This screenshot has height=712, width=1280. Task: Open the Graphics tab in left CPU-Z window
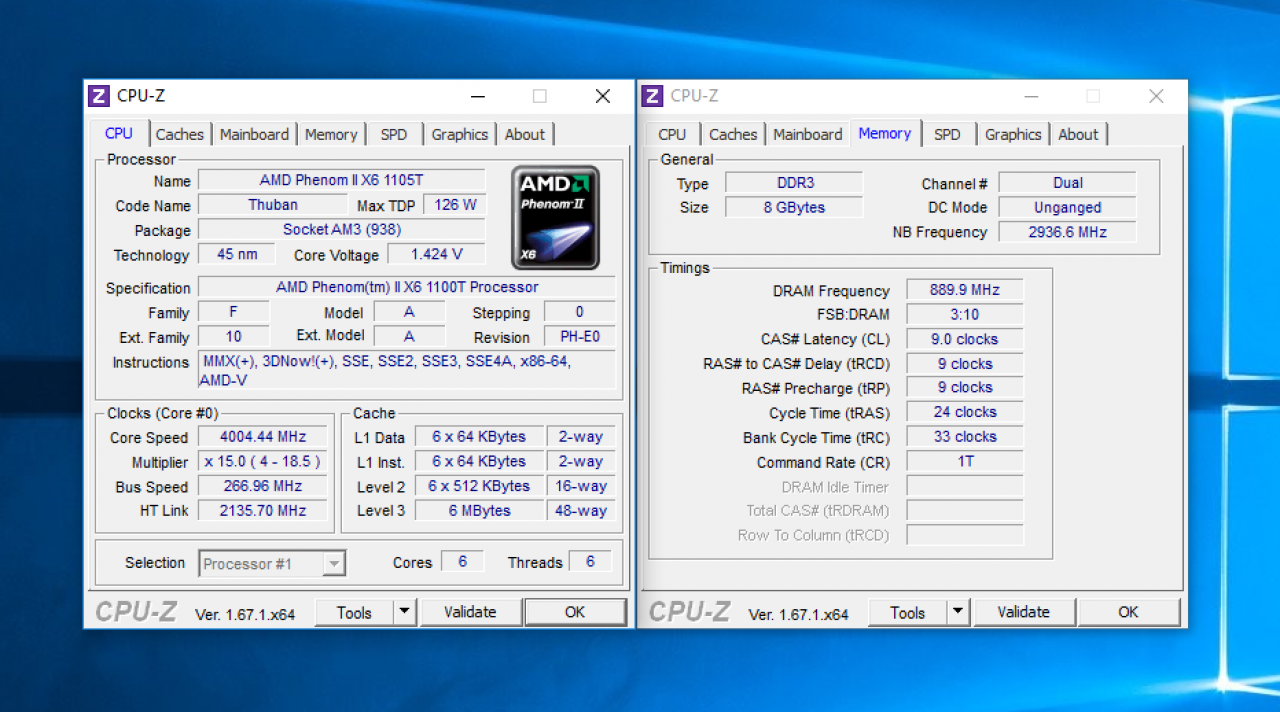click(x=460, y=134)
